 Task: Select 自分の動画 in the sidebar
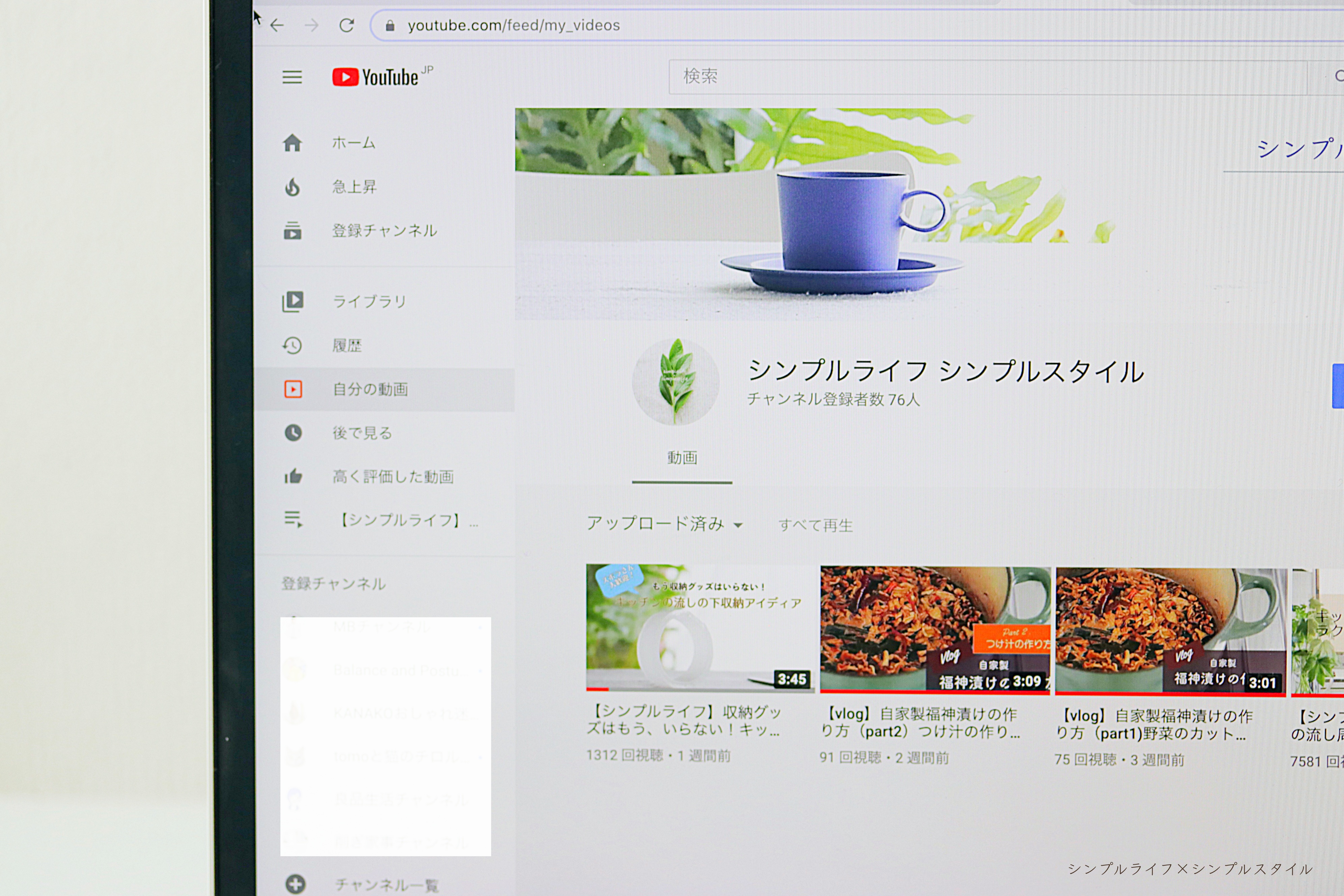[370, 389]
